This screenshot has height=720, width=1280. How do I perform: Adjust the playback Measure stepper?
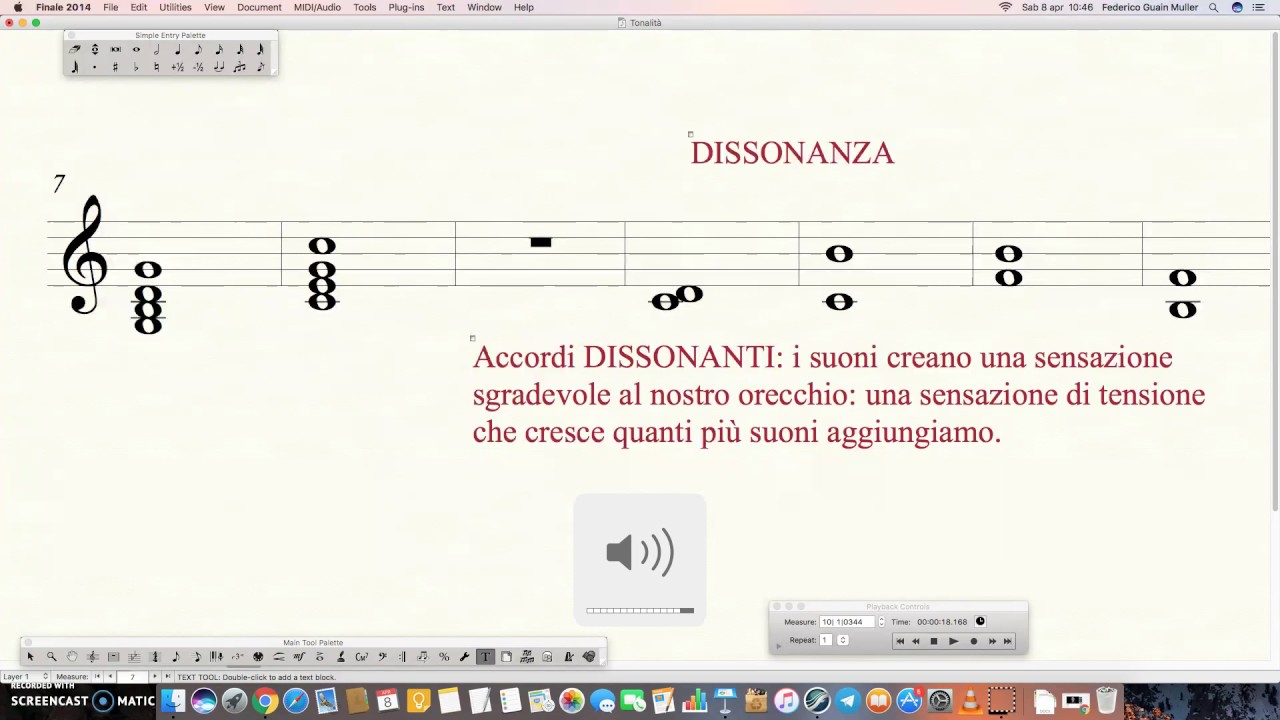point(881,622)
